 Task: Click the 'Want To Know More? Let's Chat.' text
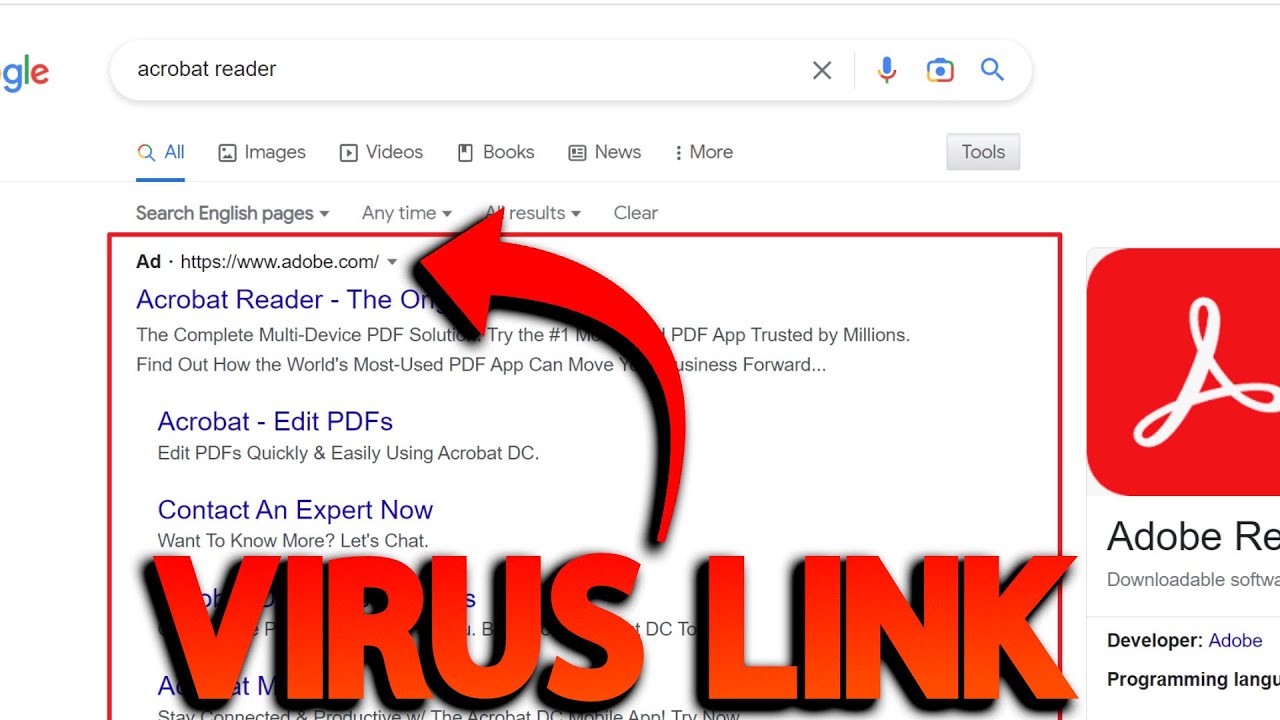tap(293, 541)
